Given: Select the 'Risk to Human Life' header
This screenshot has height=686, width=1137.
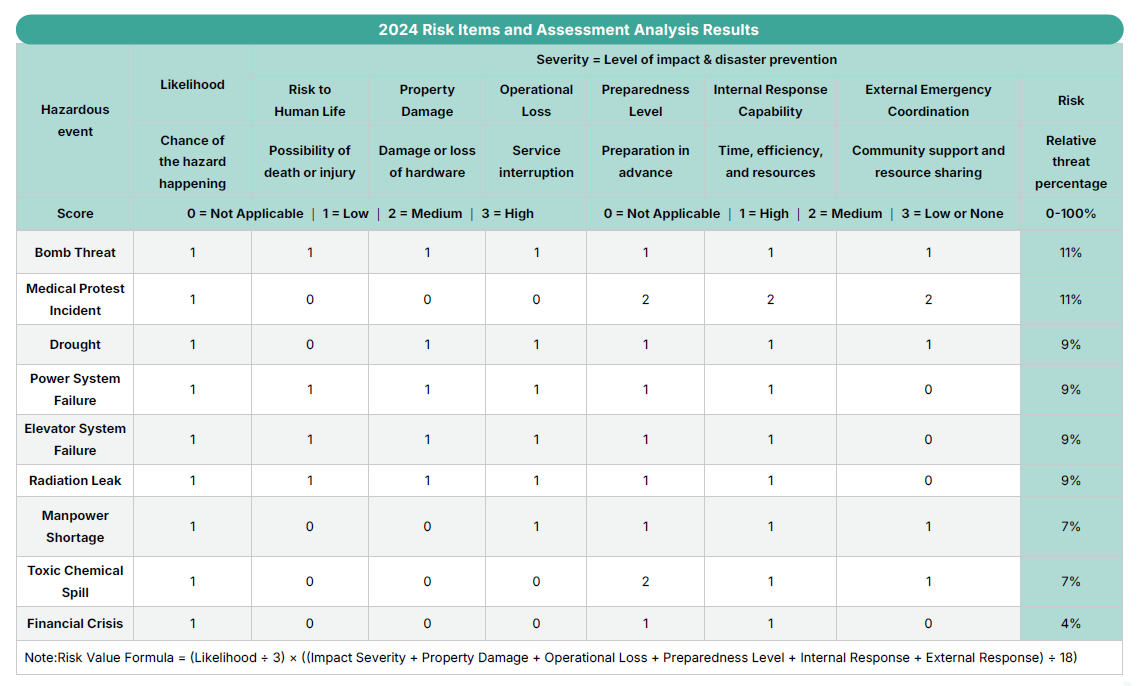Looking at the screenshot, I should (x=310, y=100).
